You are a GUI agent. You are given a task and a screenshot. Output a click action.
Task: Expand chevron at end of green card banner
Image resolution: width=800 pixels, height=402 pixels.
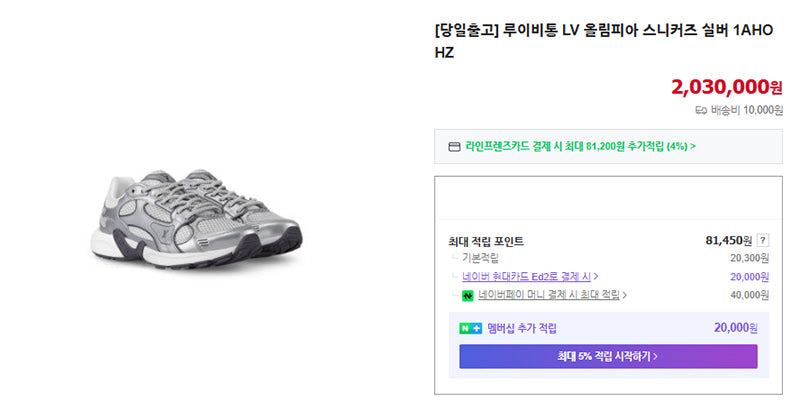(x=693, y=146)
